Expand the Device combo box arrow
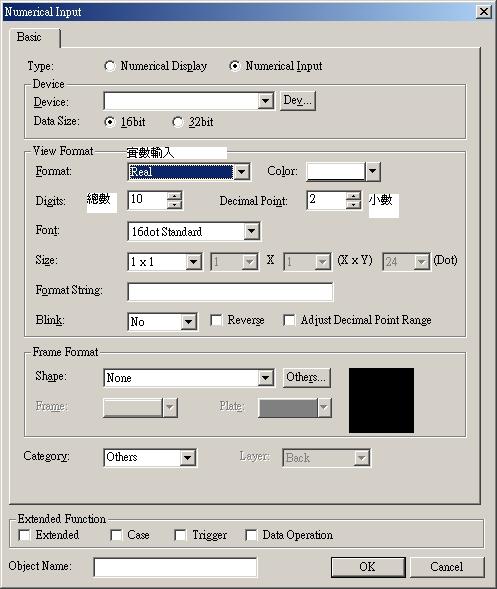Viewport: 497px width, 589px height. [266, 101]
